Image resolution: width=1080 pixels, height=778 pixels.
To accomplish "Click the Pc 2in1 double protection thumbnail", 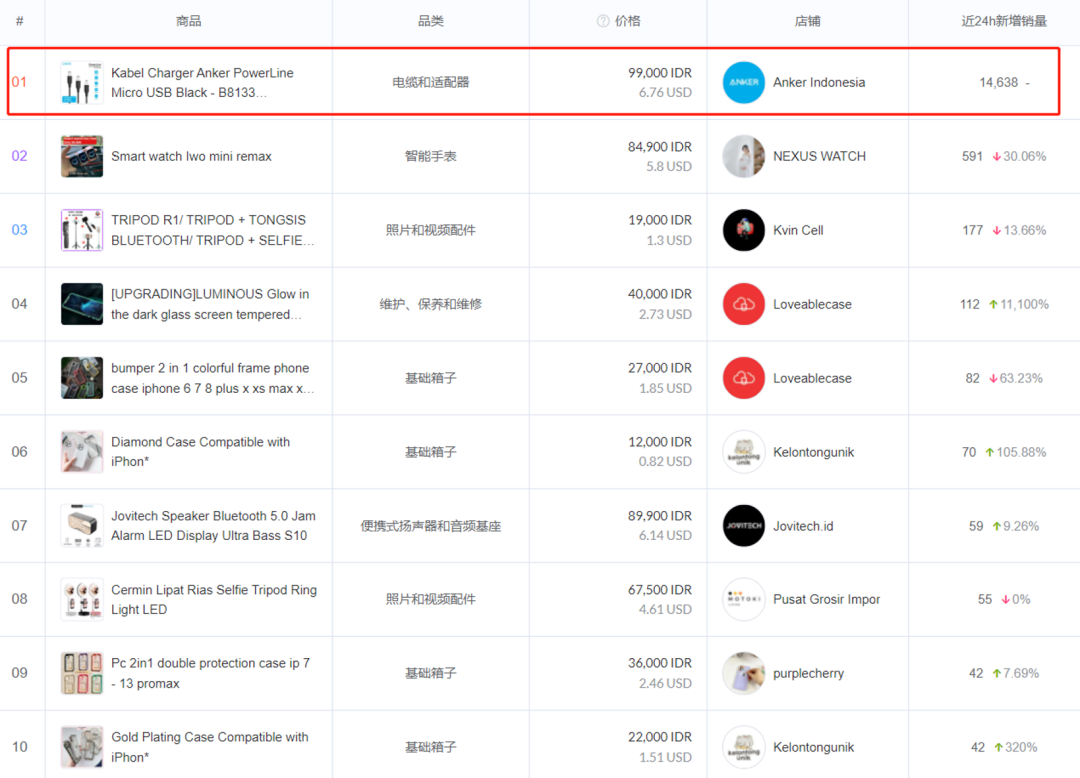I will click(82, 673).
